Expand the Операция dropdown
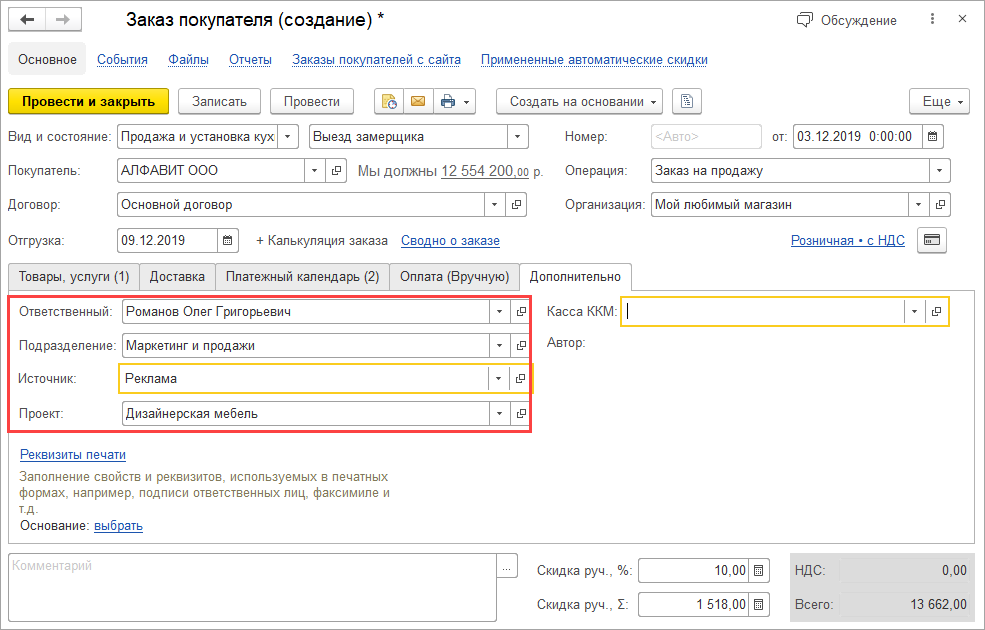 point(940,170)
